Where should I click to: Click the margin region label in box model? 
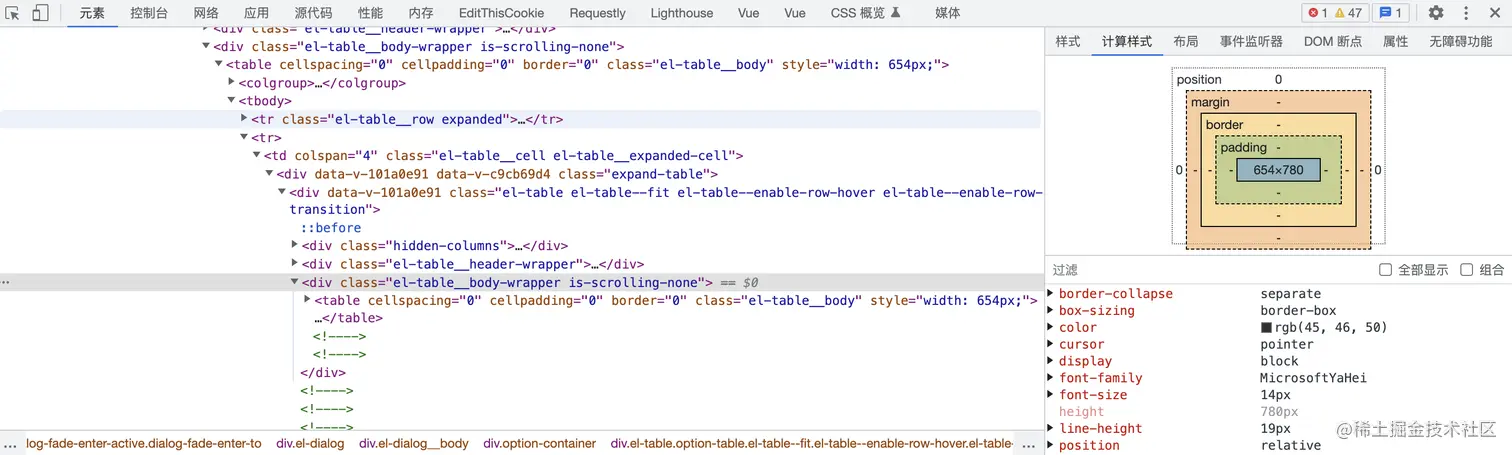(1210, 102)
